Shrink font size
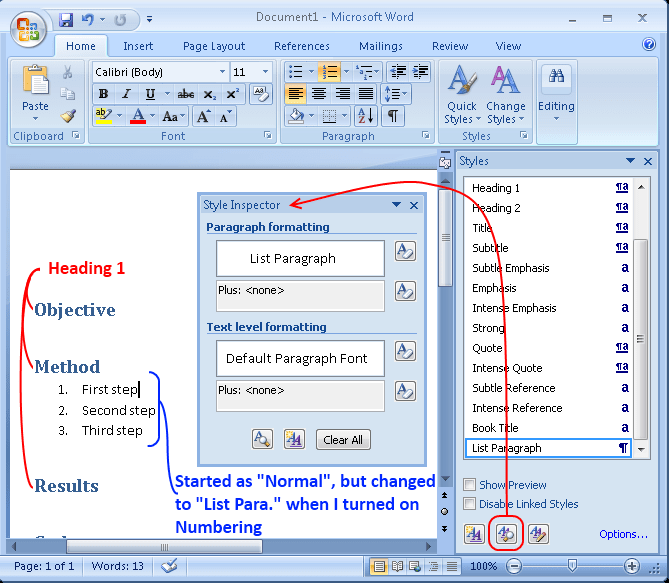 tap(225, 116)
